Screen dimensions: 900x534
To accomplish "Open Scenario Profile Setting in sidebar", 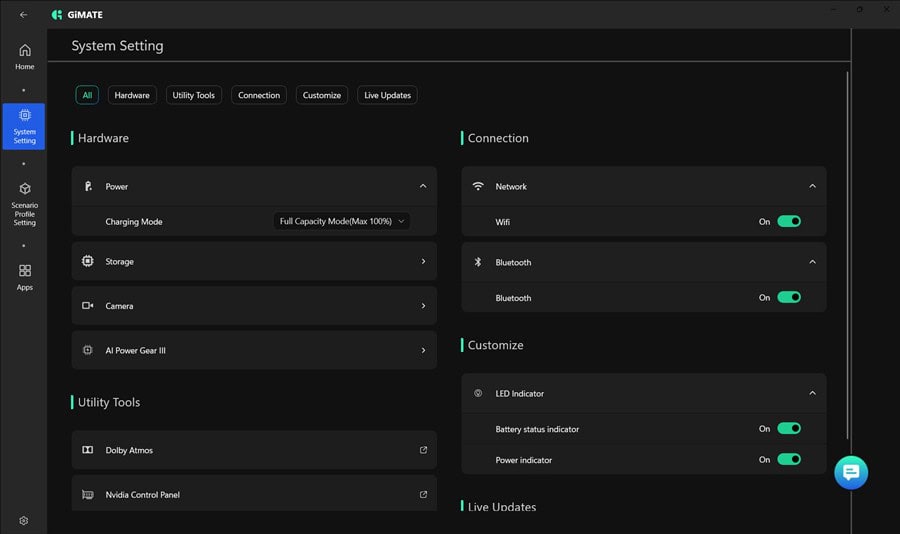I will 24,203.
